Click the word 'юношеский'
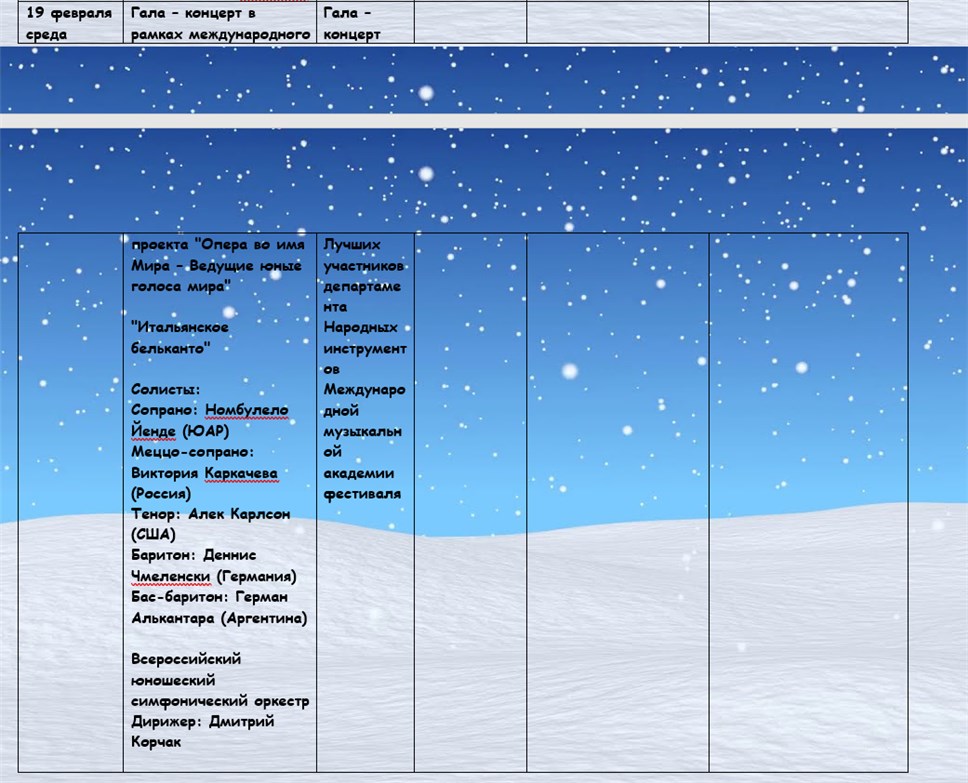The height and width of the screenshot is (783, 968). [173, 680]
